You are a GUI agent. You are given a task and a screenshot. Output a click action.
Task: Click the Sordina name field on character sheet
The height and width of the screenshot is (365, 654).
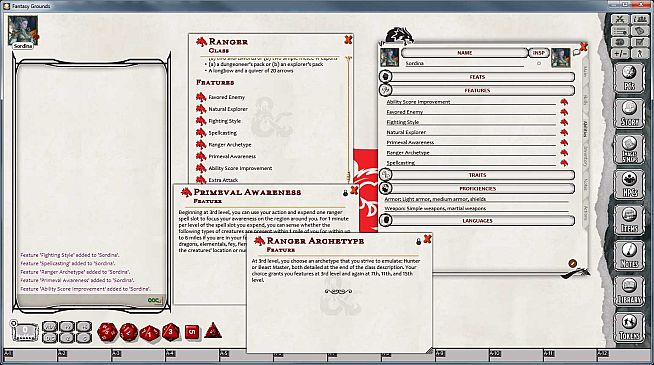pos(464,63)
